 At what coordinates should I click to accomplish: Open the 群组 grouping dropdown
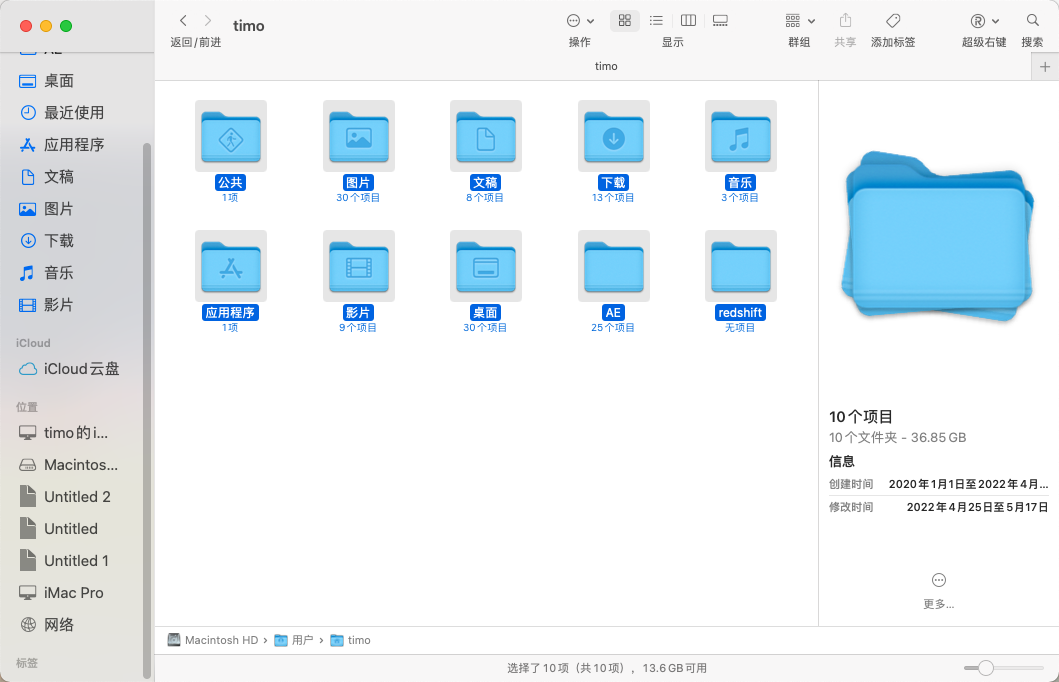click(x=799, y=21)
